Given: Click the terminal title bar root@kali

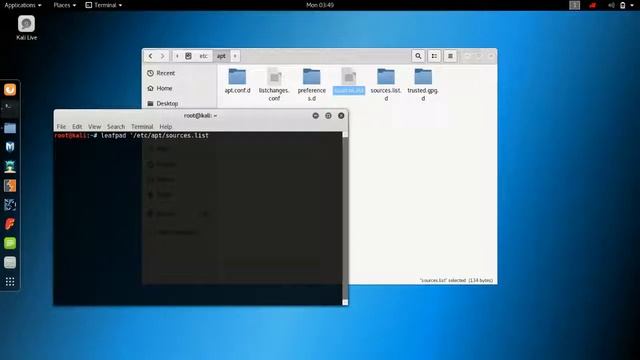Looking at the screenshot, I should pos(200,116).
